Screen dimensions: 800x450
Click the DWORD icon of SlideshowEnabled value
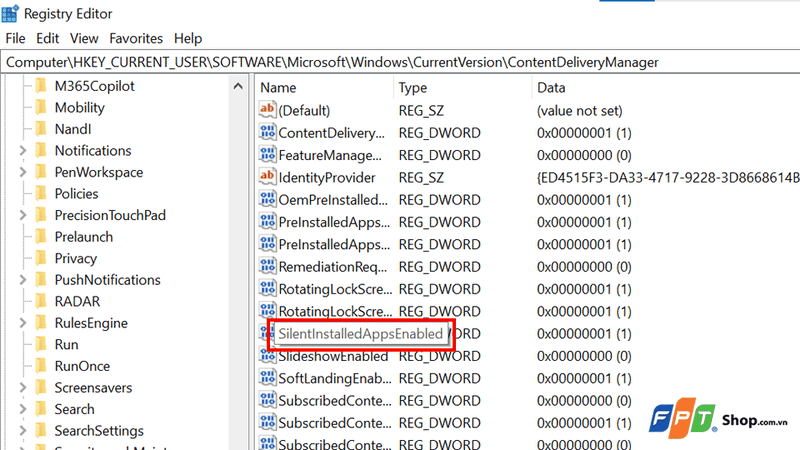[267, 356]
